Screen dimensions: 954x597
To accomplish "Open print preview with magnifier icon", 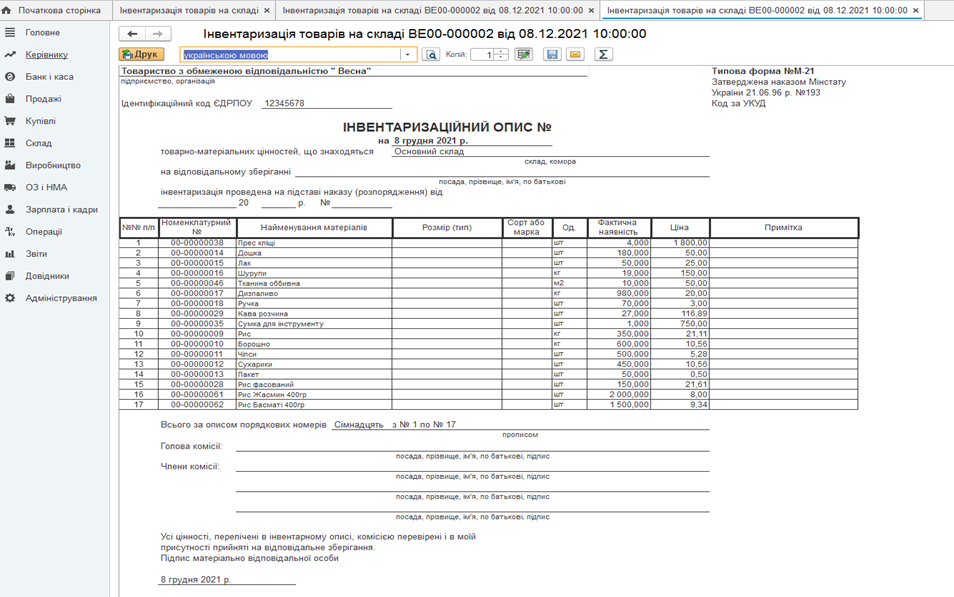I will 431,55.
